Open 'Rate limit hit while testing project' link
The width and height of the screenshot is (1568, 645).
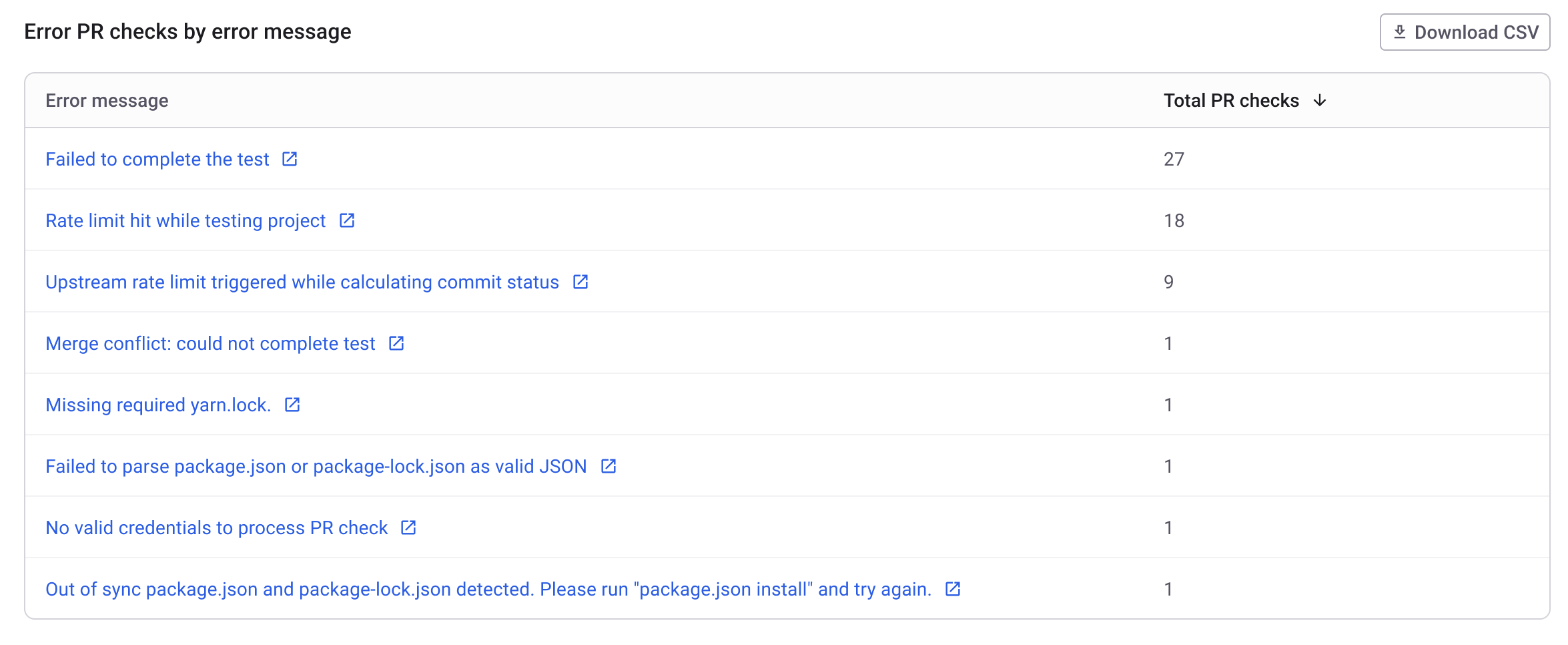pyautogui.click(x=185, y=220)
